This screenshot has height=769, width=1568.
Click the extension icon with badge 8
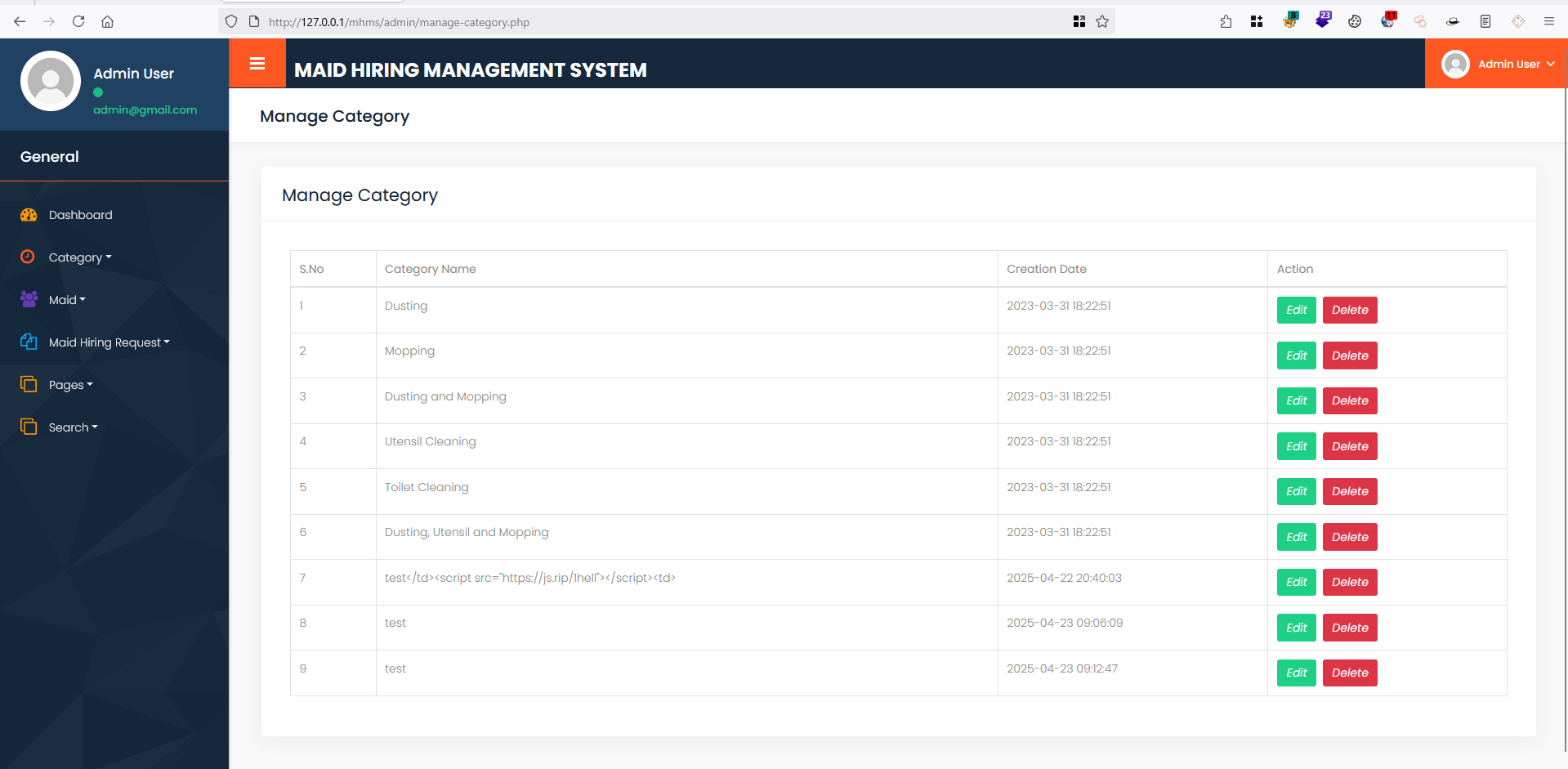pyautogui.click(x=1290, y=20)
